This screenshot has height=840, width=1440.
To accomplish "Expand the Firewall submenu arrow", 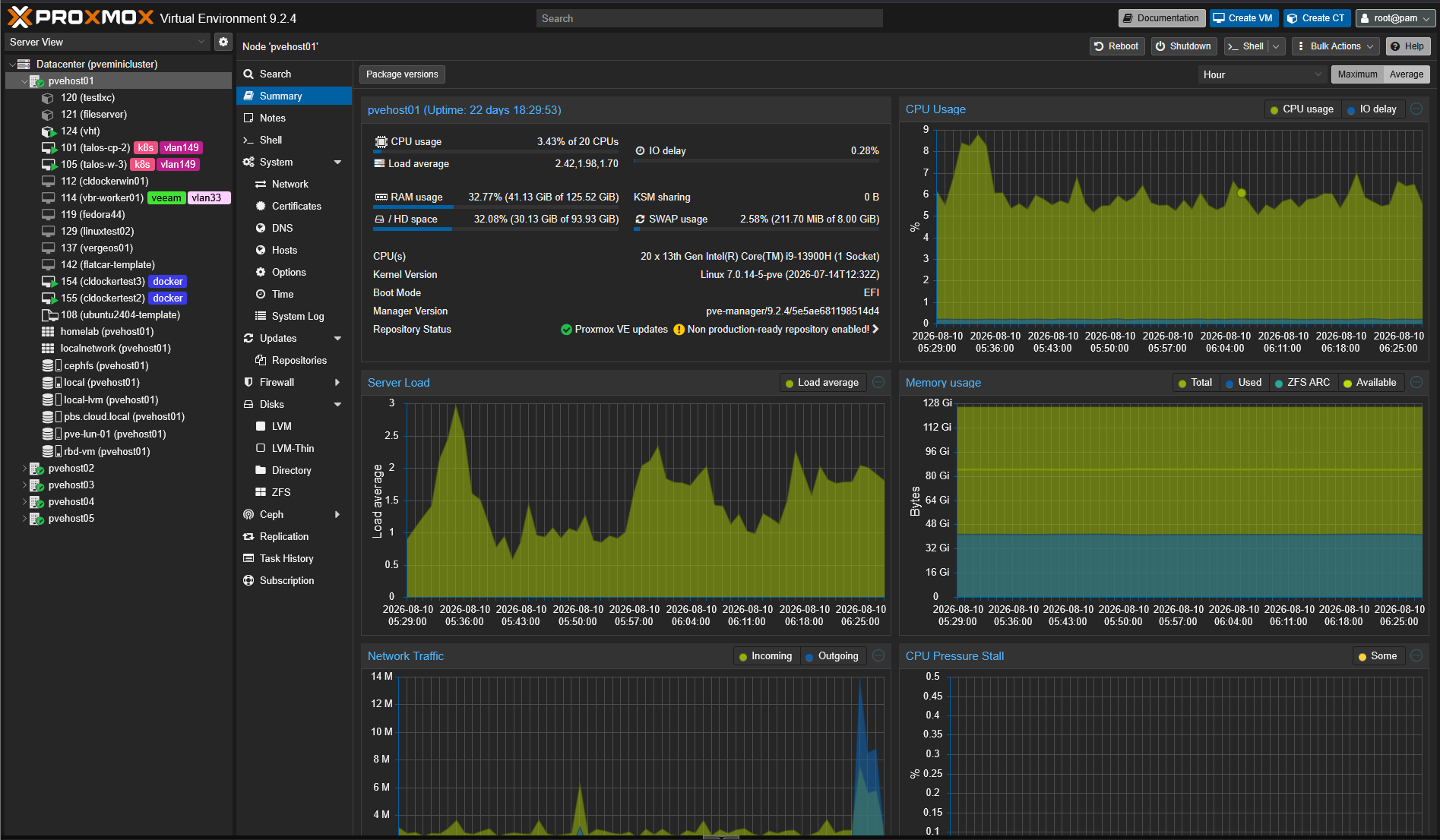I will [337, 383].
